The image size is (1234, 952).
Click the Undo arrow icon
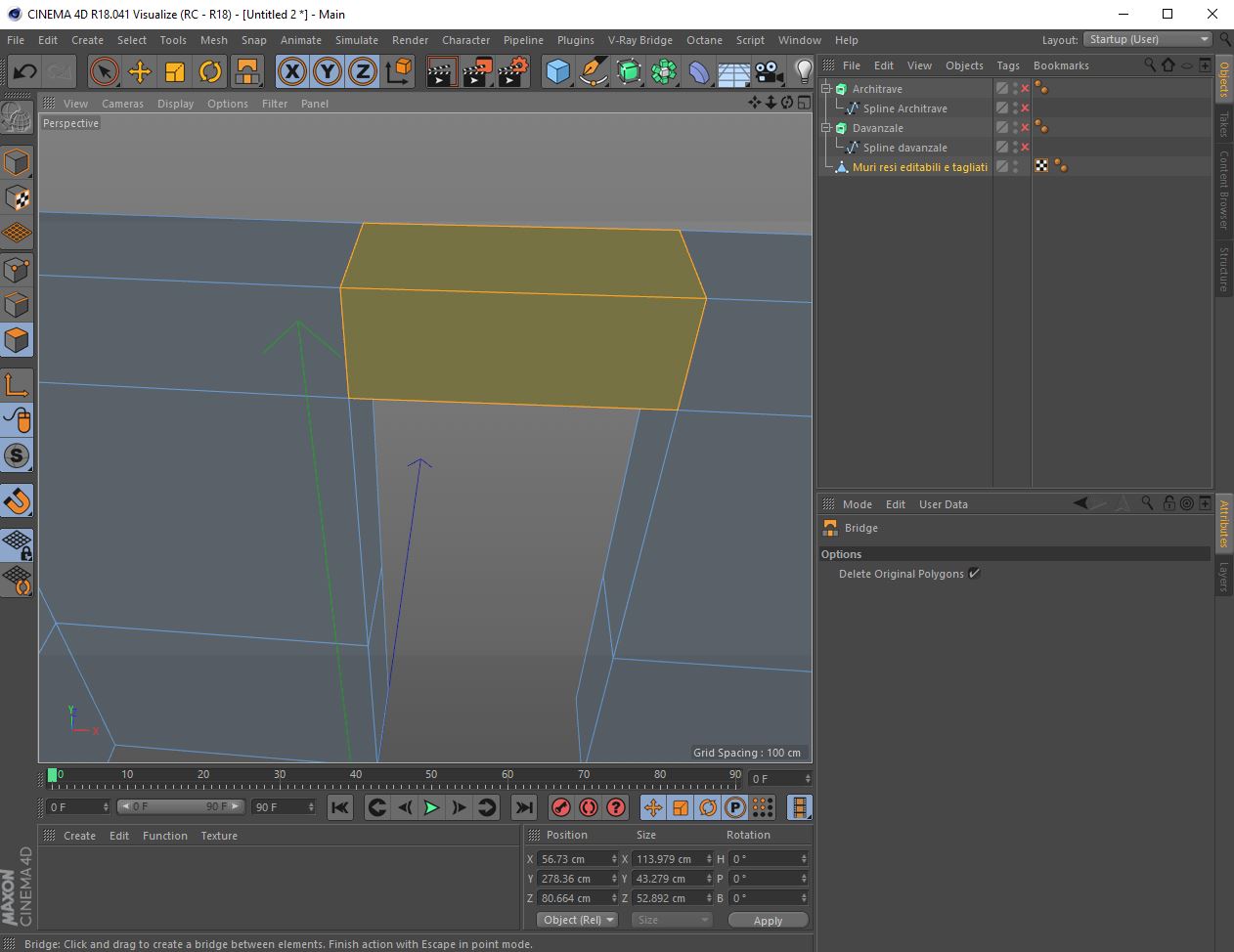24,71
